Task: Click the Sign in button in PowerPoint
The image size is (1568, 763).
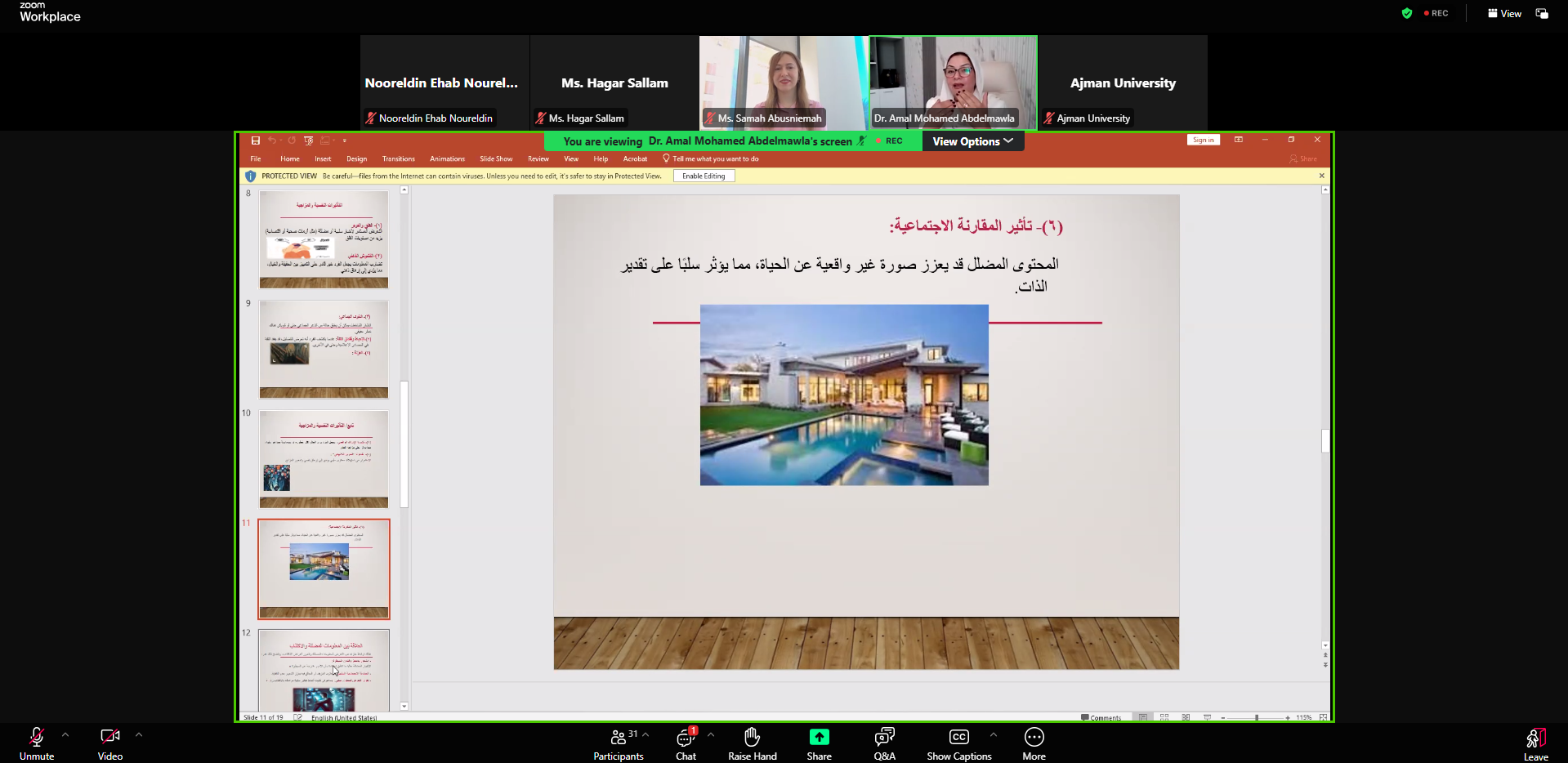Action: coord(1203,140)
